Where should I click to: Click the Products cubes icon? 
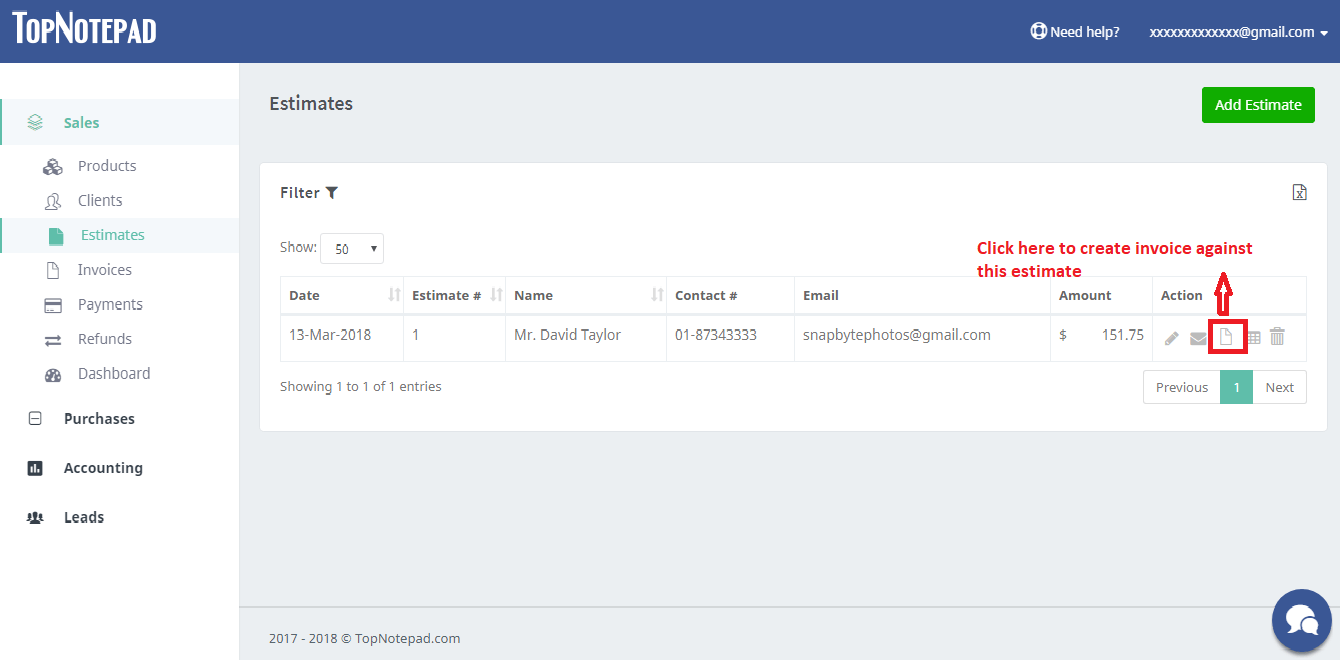pos(53,166)
